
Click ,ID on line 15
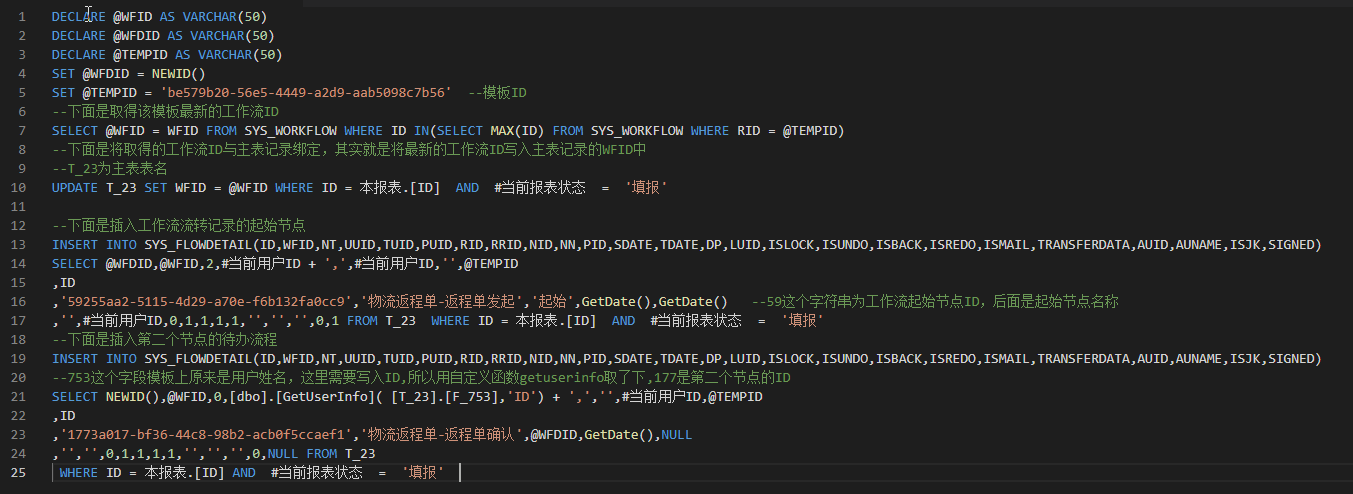63,283
